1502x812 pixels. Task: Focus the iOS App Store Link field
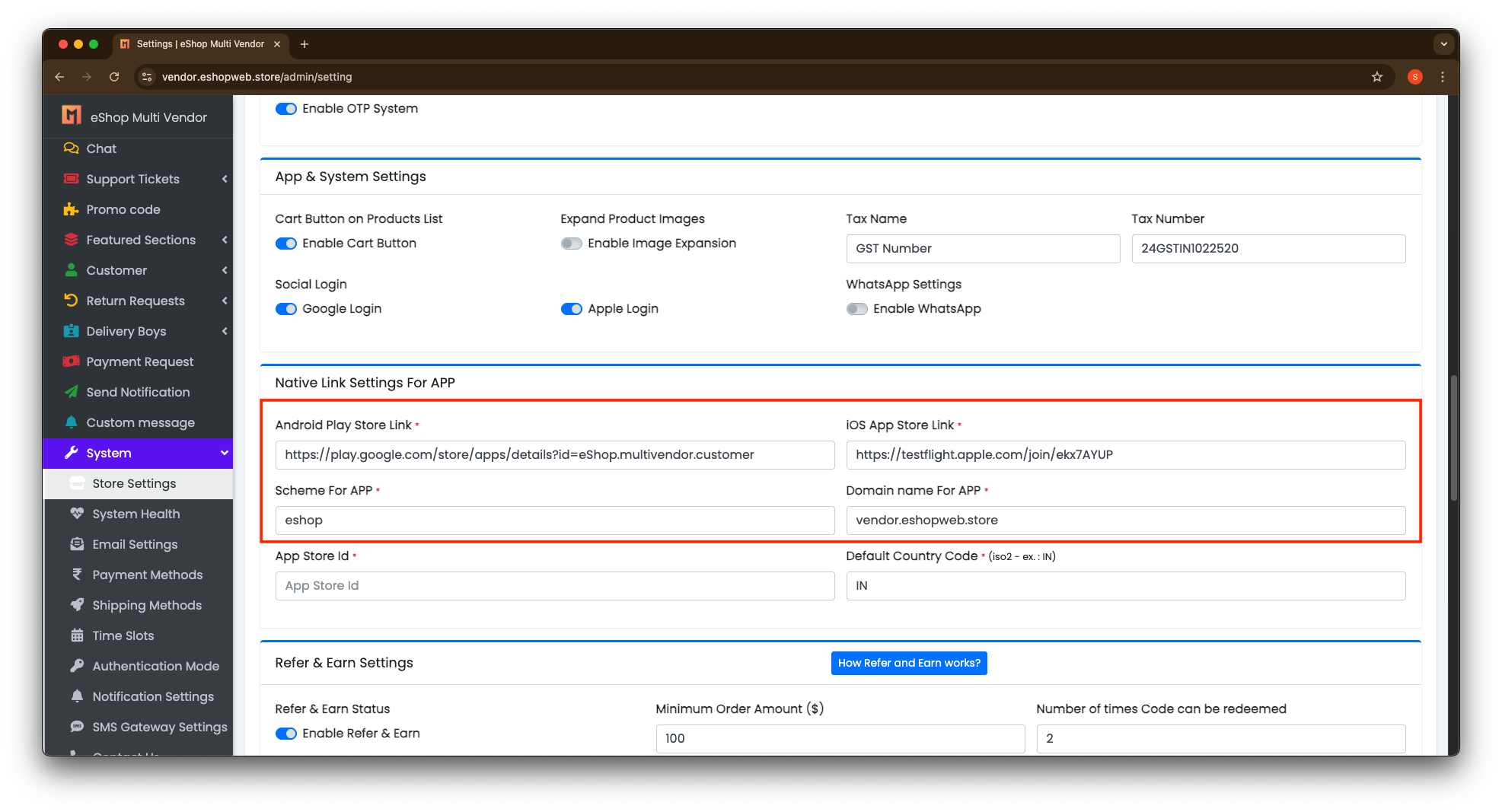click(x=1126, y=455)
